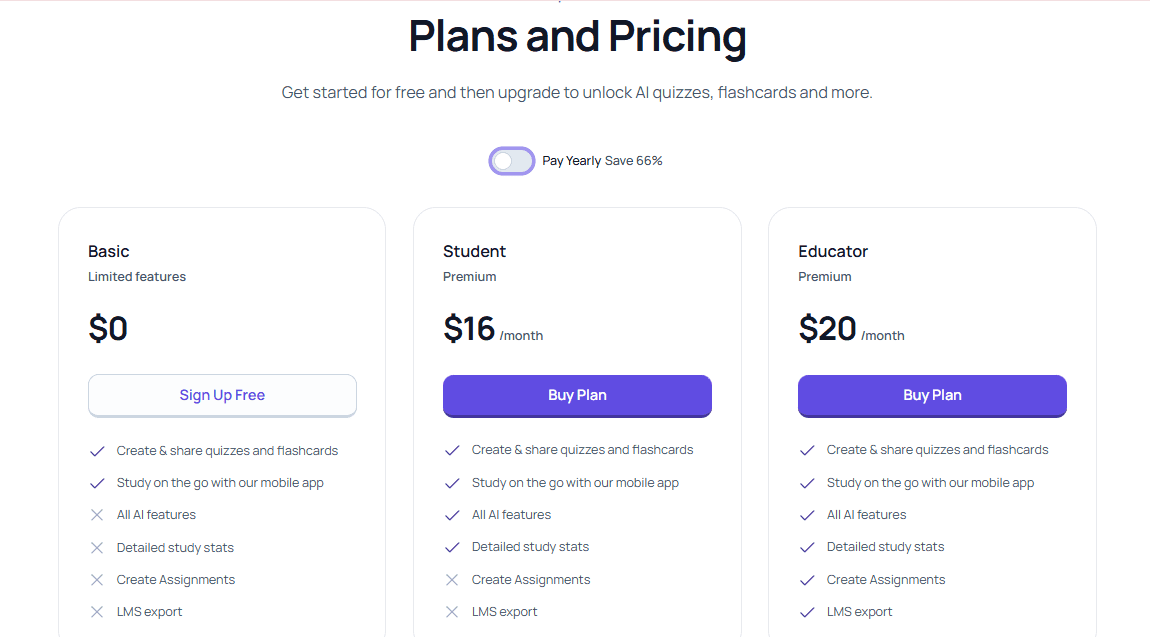
Task: Click Buy Plan for the Student plan
Action: [x=577, y=396]
